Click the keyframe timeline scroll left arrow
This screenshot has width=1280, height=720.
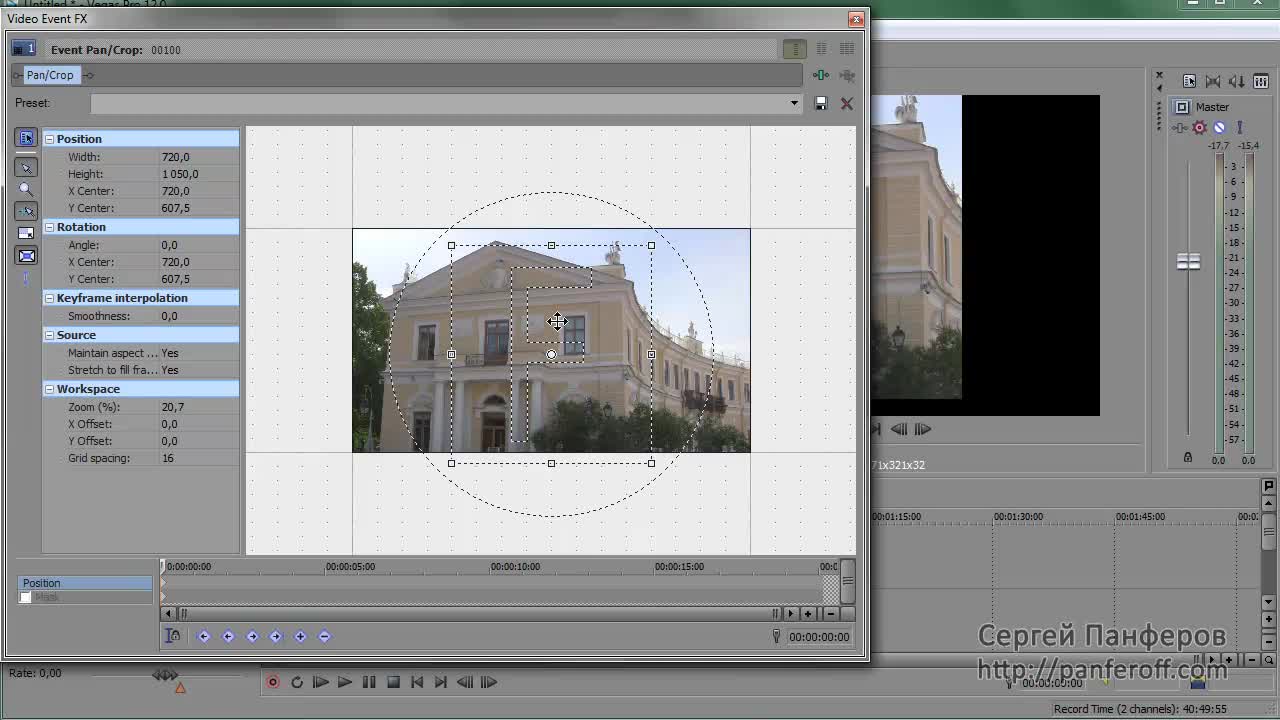(168, 614)
